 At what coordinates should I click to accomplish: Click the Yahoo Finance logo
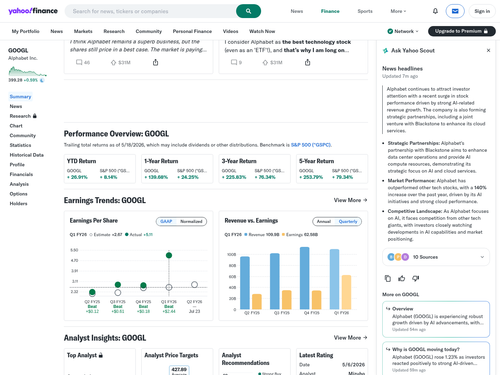point(33,11)
